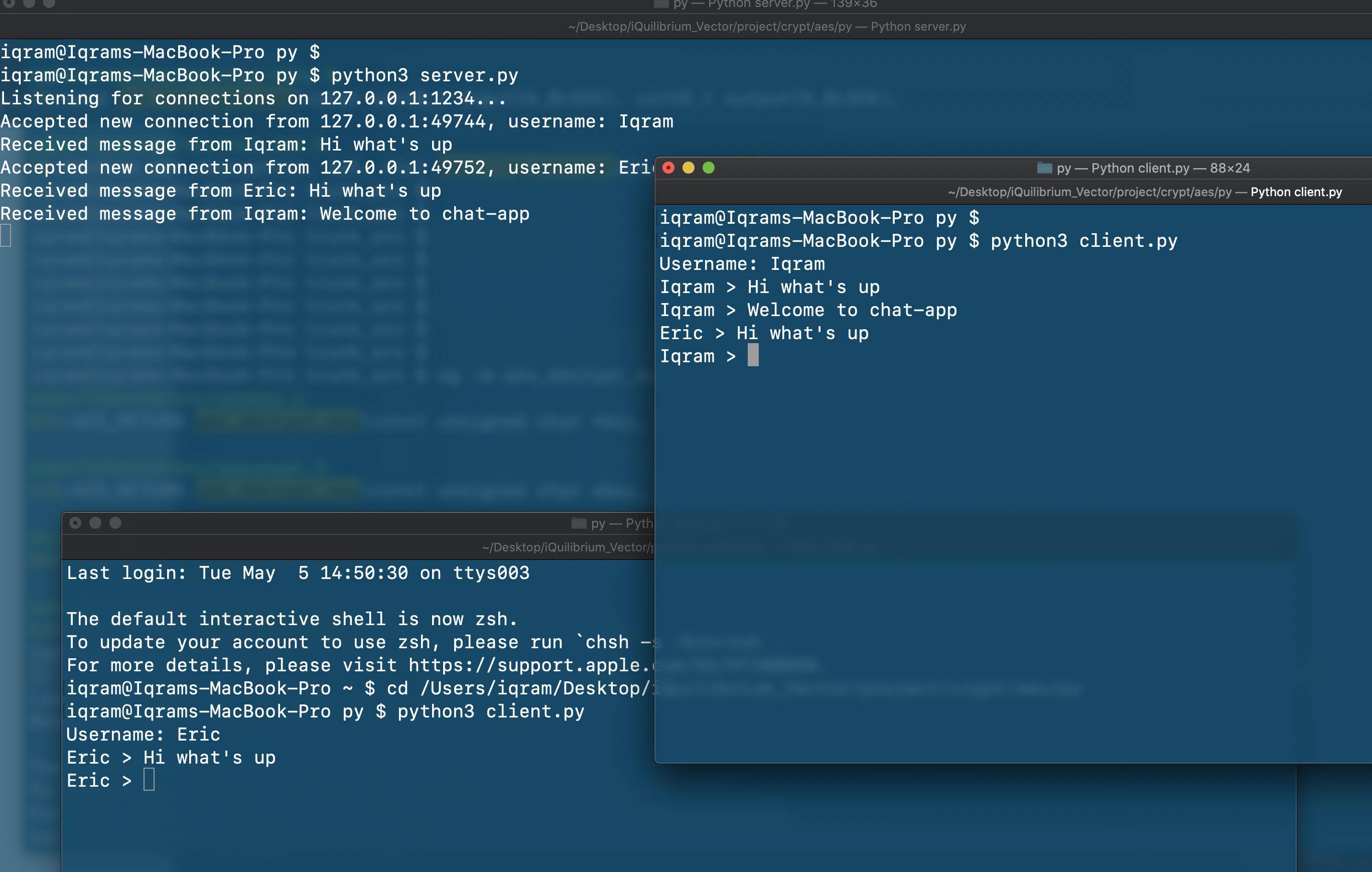
Task: Click the 'python3 server.py' command text
Action: (425, 75)
